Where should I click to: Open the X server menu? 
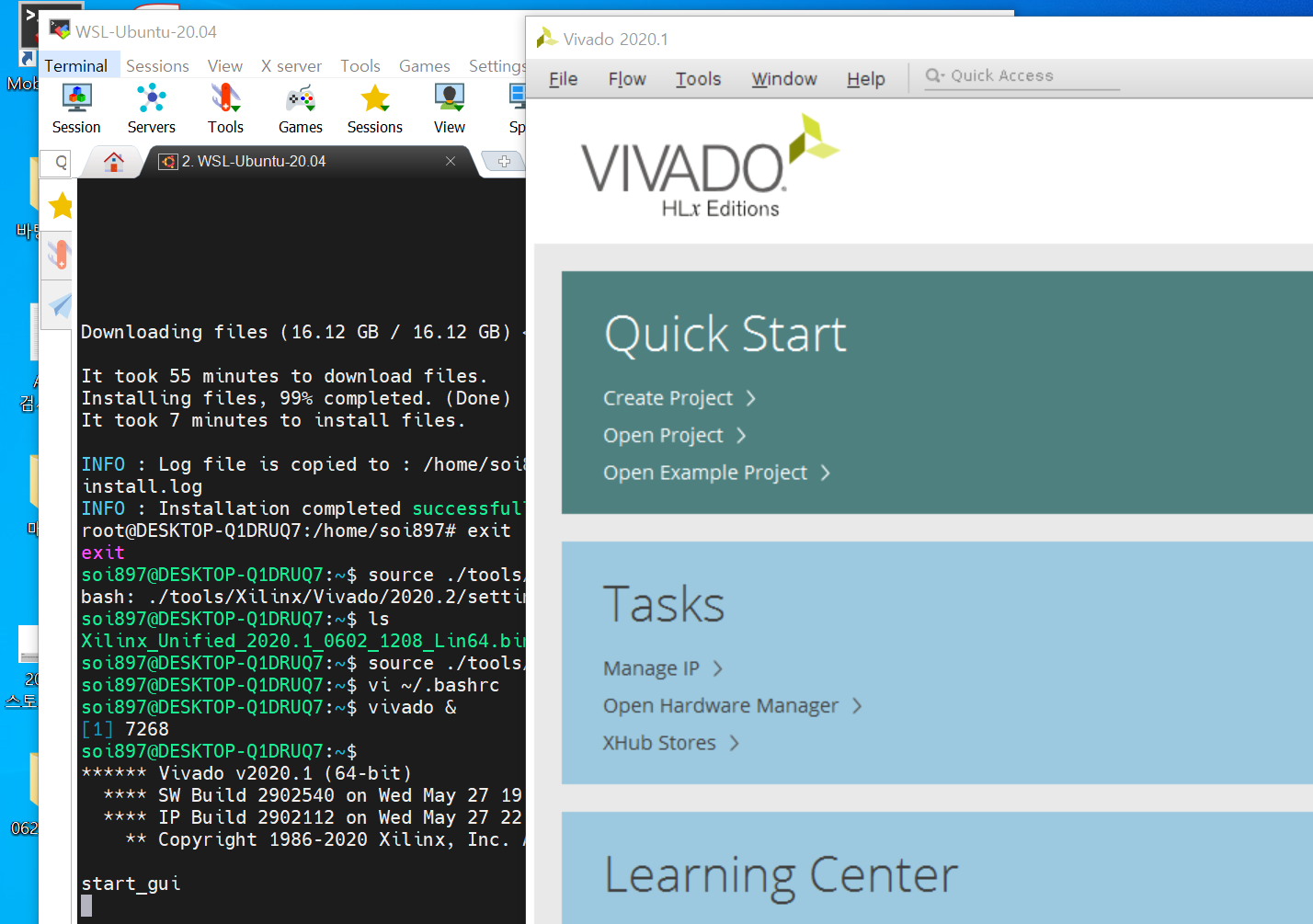coord(291,65)
